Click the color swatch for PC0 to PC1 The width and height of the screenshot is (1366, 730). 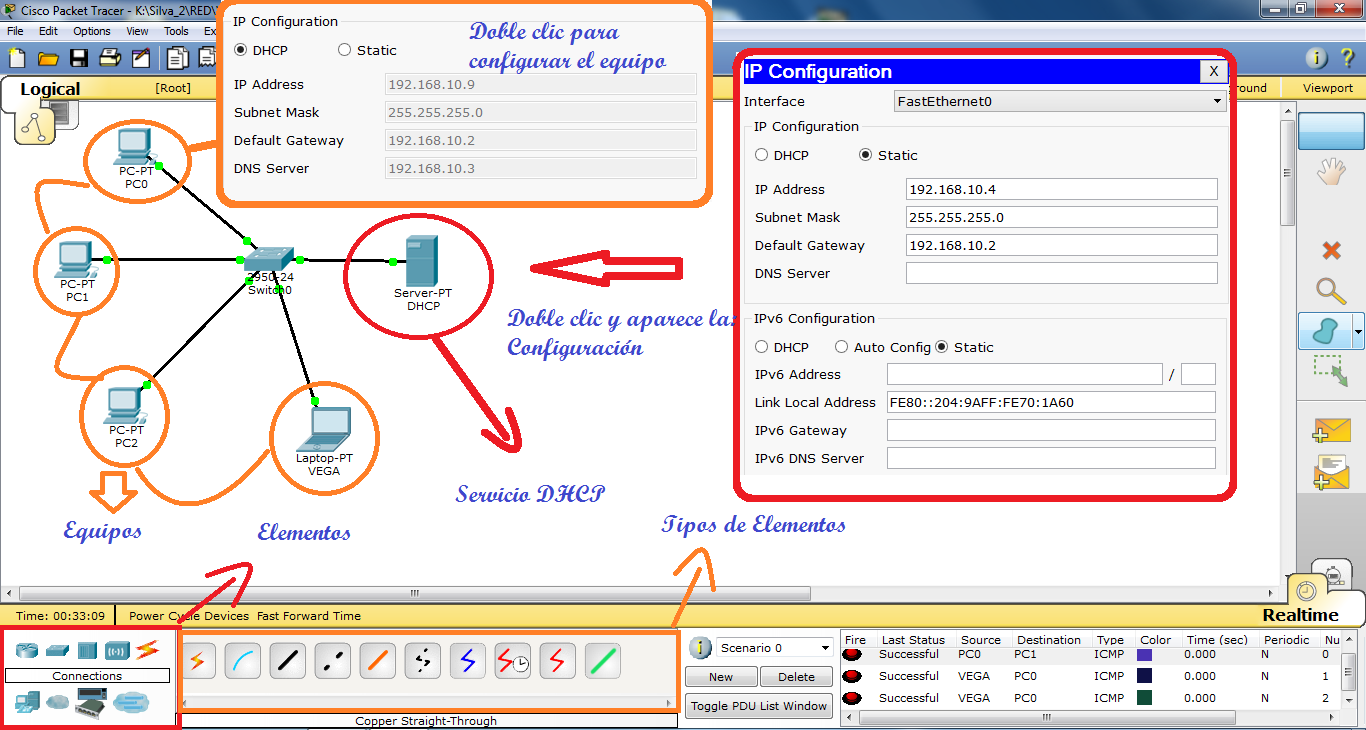[1145, 655]
